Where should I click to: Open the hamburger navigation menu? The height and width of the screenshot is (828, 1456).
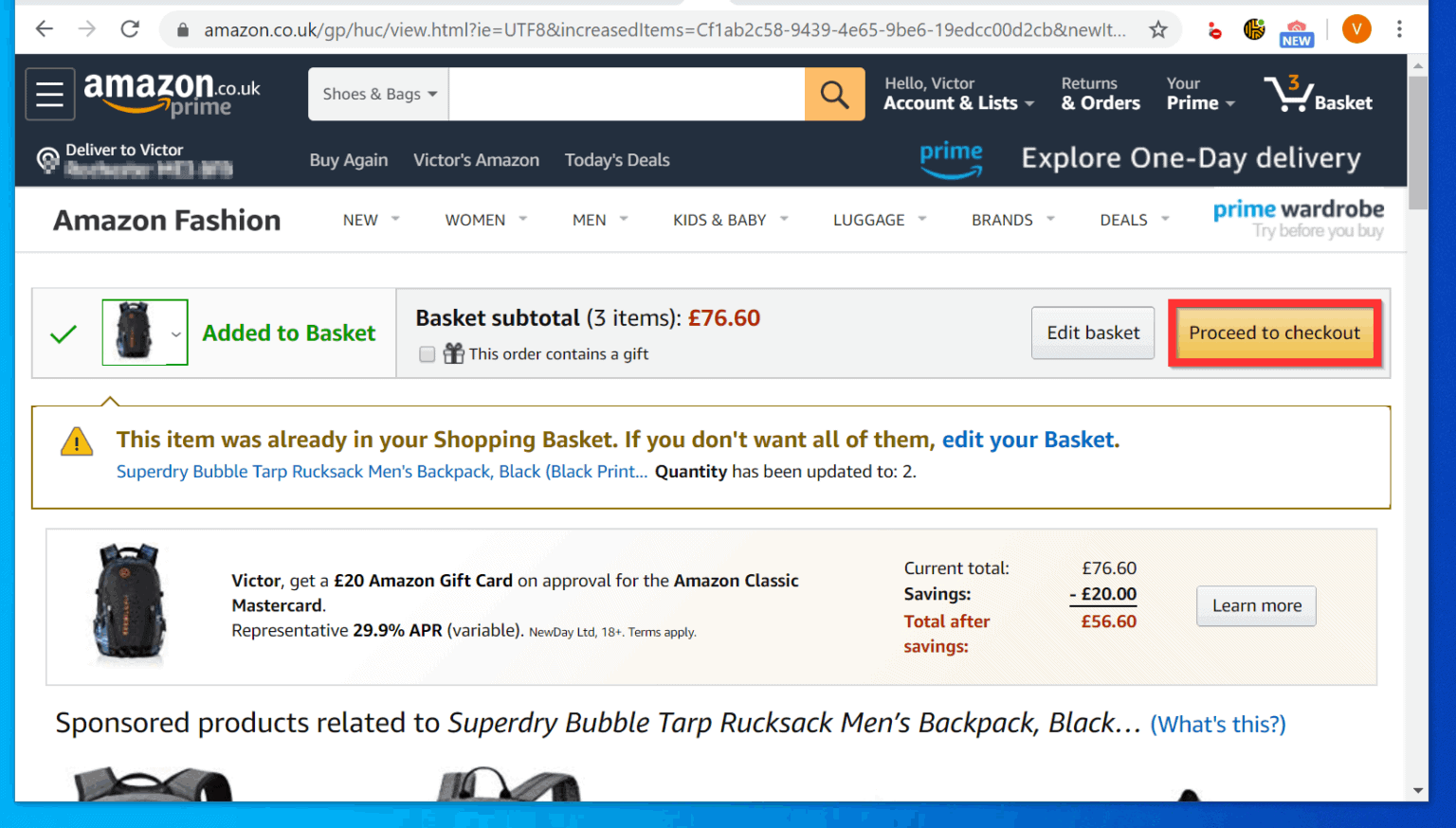(49, 94)
